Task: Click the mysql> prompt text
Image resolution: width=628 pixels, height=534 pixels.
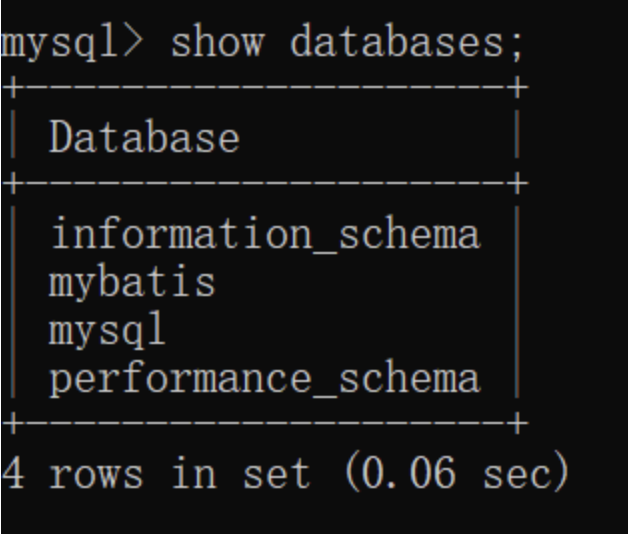Action: (x=76, y=45)
